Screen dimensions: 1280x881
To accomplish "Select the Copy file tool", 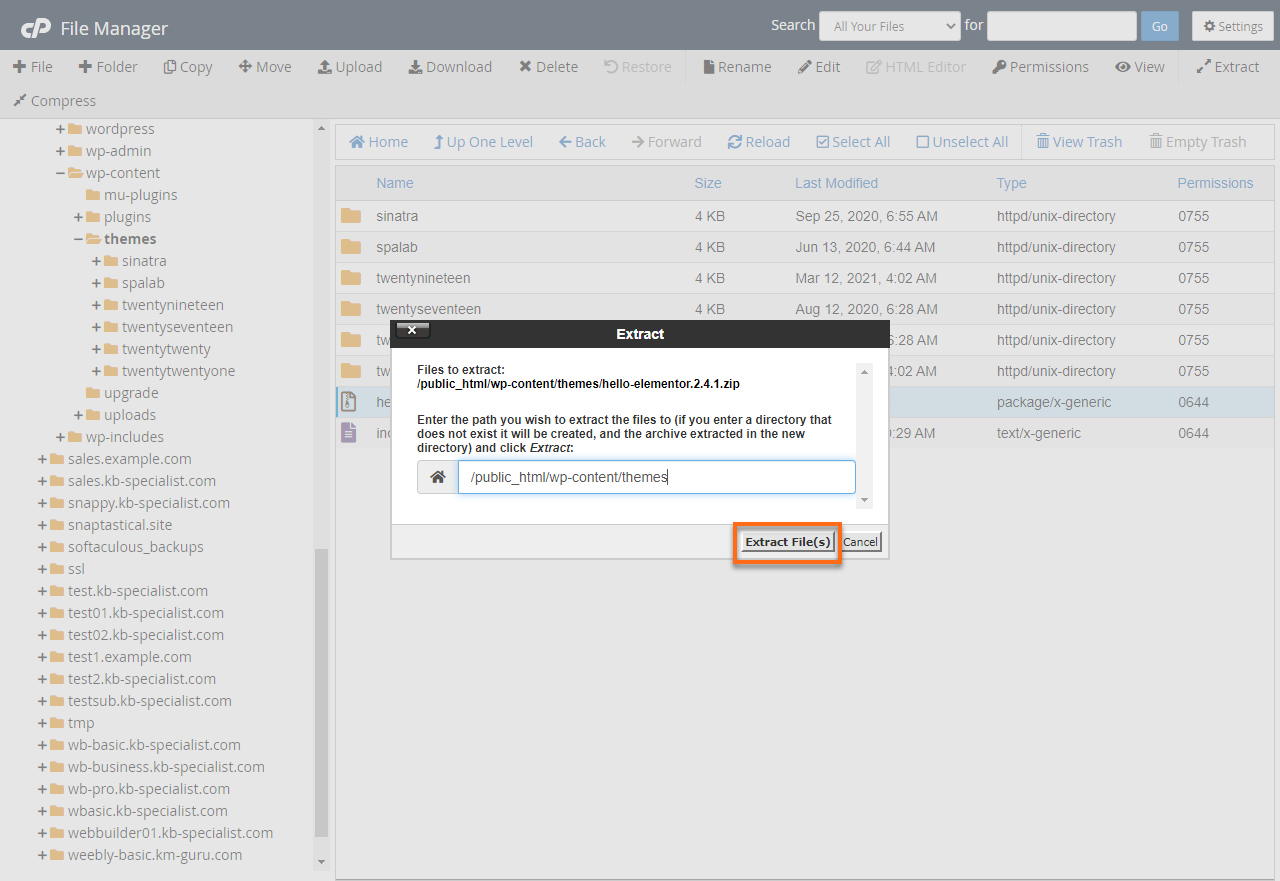I will [187, 66].
